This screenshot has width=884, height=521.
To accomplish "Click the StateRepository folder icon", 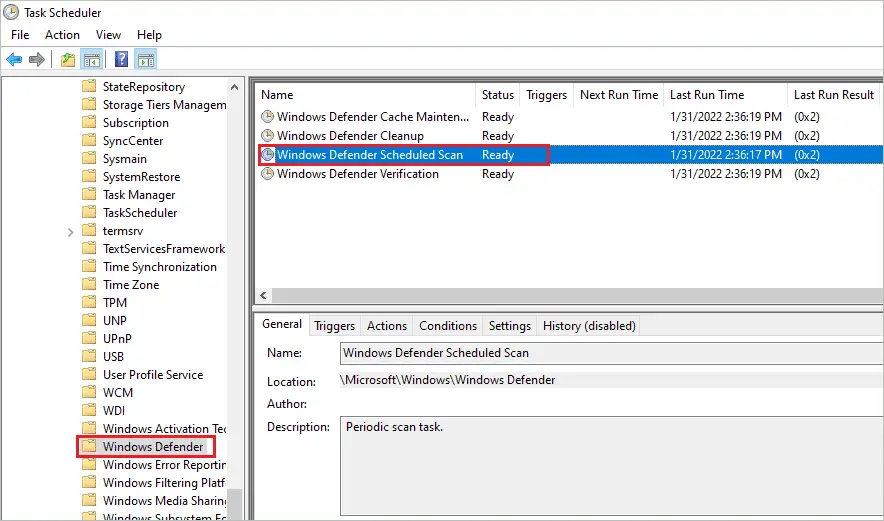I will 89,86.
